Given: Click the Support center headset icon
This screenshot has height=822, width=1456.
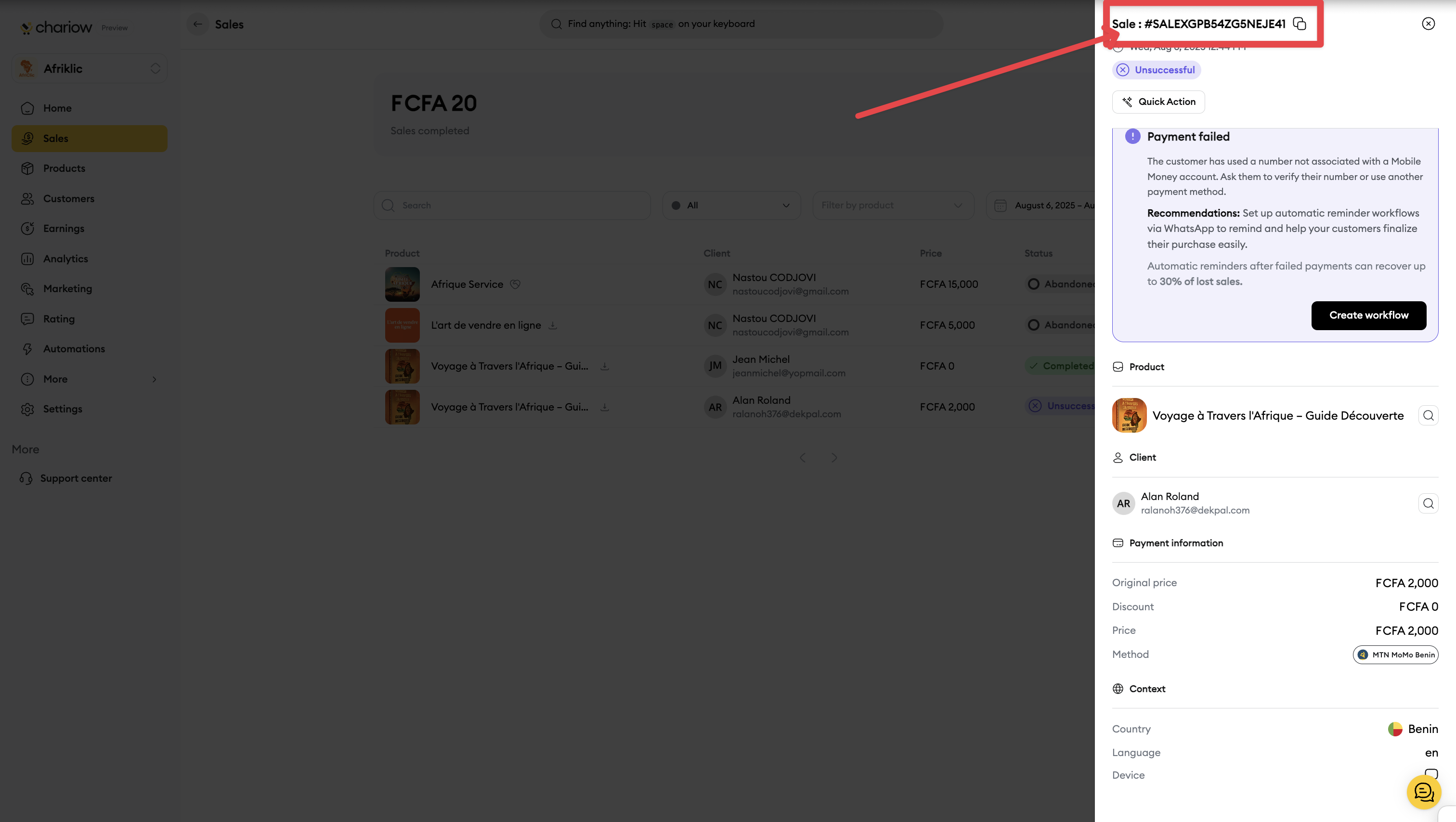Looking at the screenshot, I should pyautogui.click(x=26, y=478).
